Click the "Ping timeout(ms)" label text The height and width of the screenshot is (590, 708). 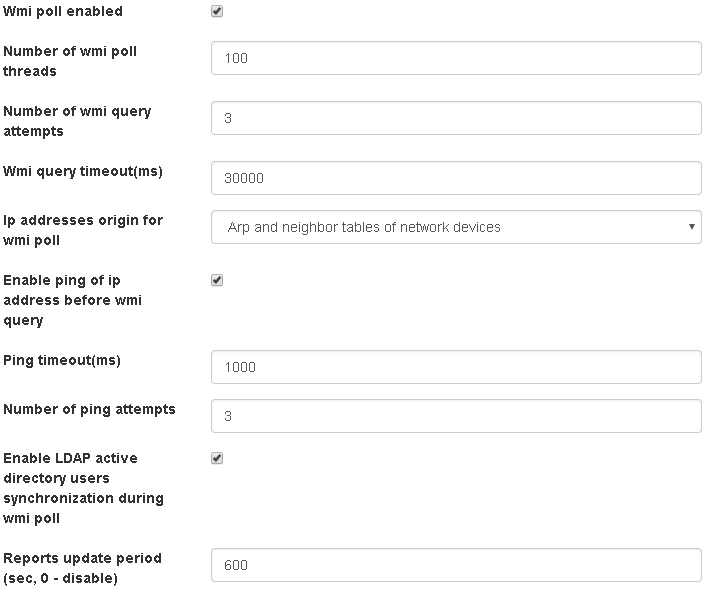[62, 360]
